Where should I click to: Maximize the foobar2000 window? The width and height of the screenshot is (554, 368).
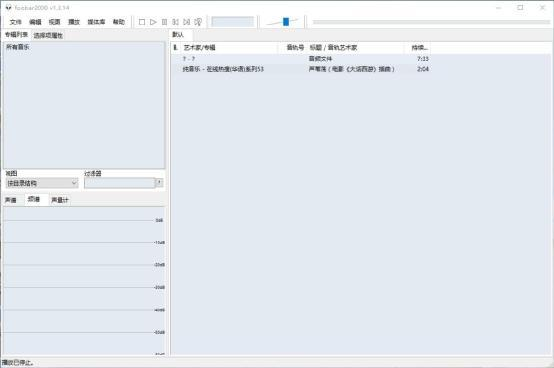coord(520,7)
